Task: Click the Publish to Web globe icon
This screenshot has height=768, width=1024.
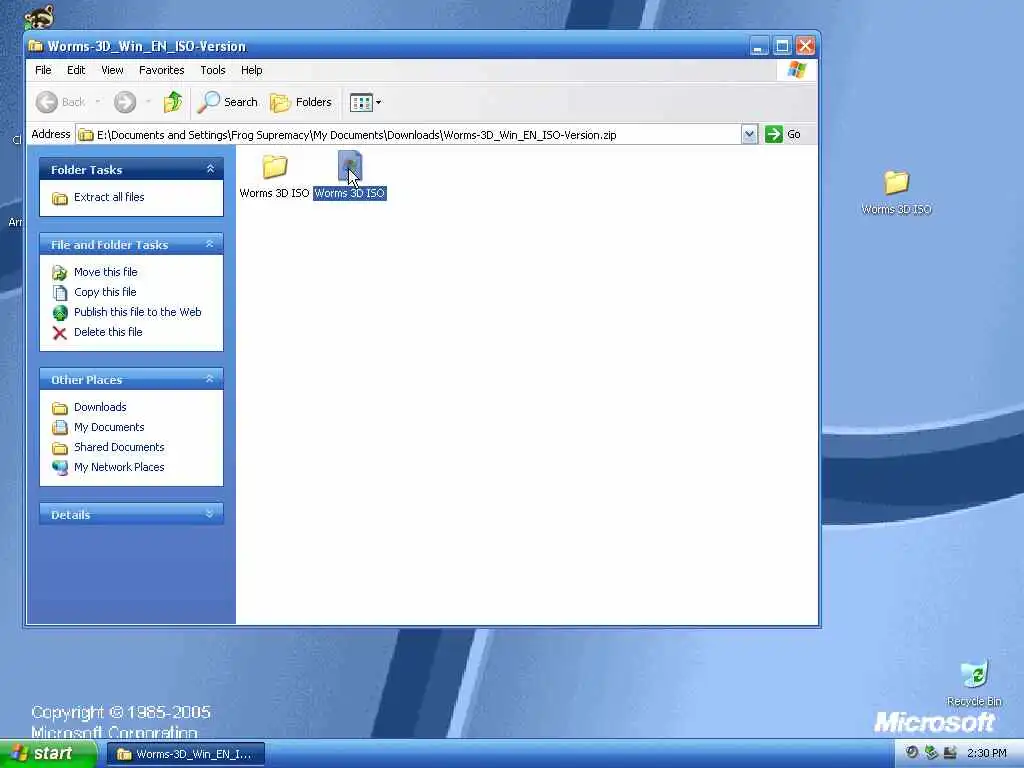Action: [x=59, y=313]
